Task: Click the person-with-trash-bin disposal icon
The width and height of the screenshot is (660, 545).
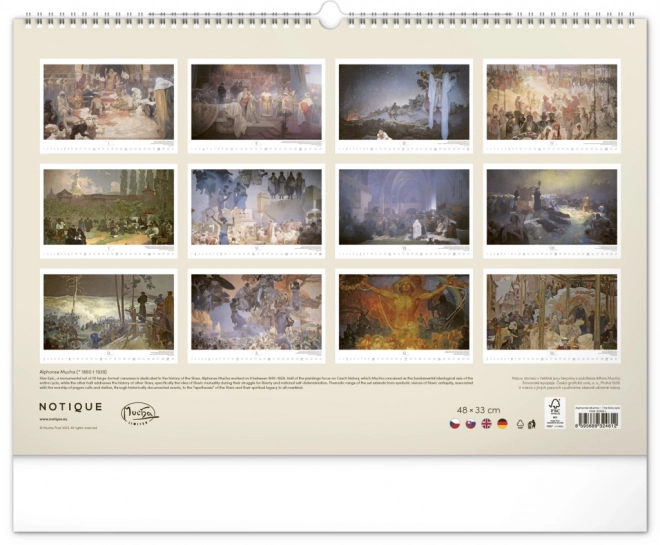Action: click(x=532, y=424)
